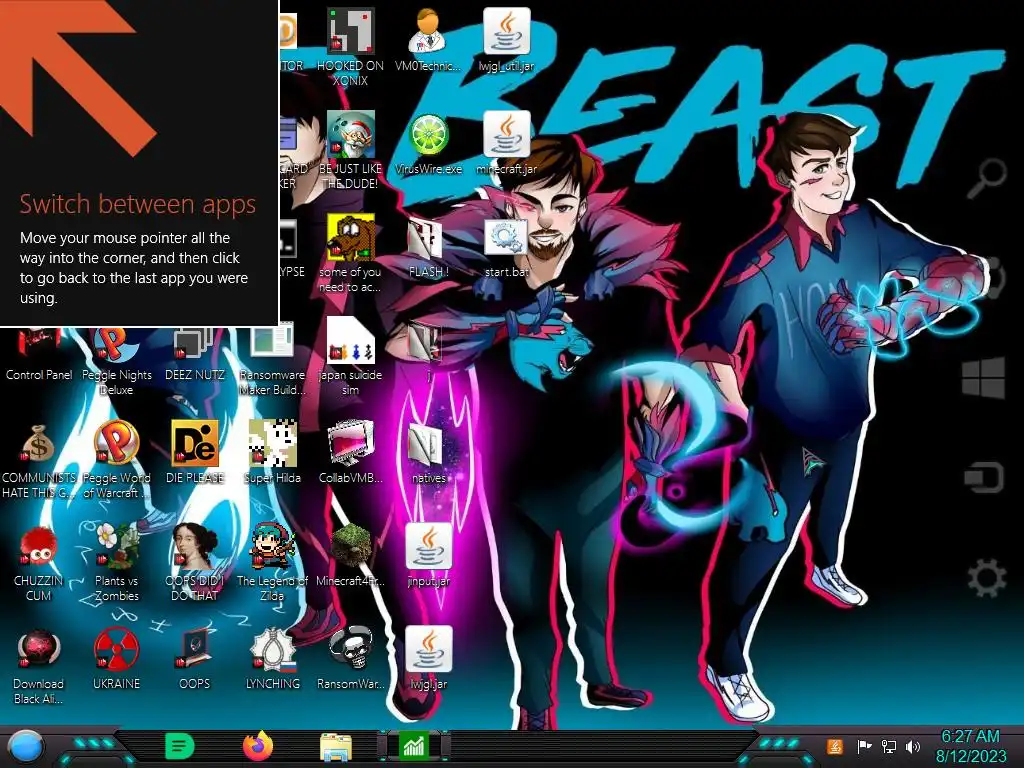Launch VirusWire.exe lime icon
The image size is (1024, 768).
coord(428,135)
